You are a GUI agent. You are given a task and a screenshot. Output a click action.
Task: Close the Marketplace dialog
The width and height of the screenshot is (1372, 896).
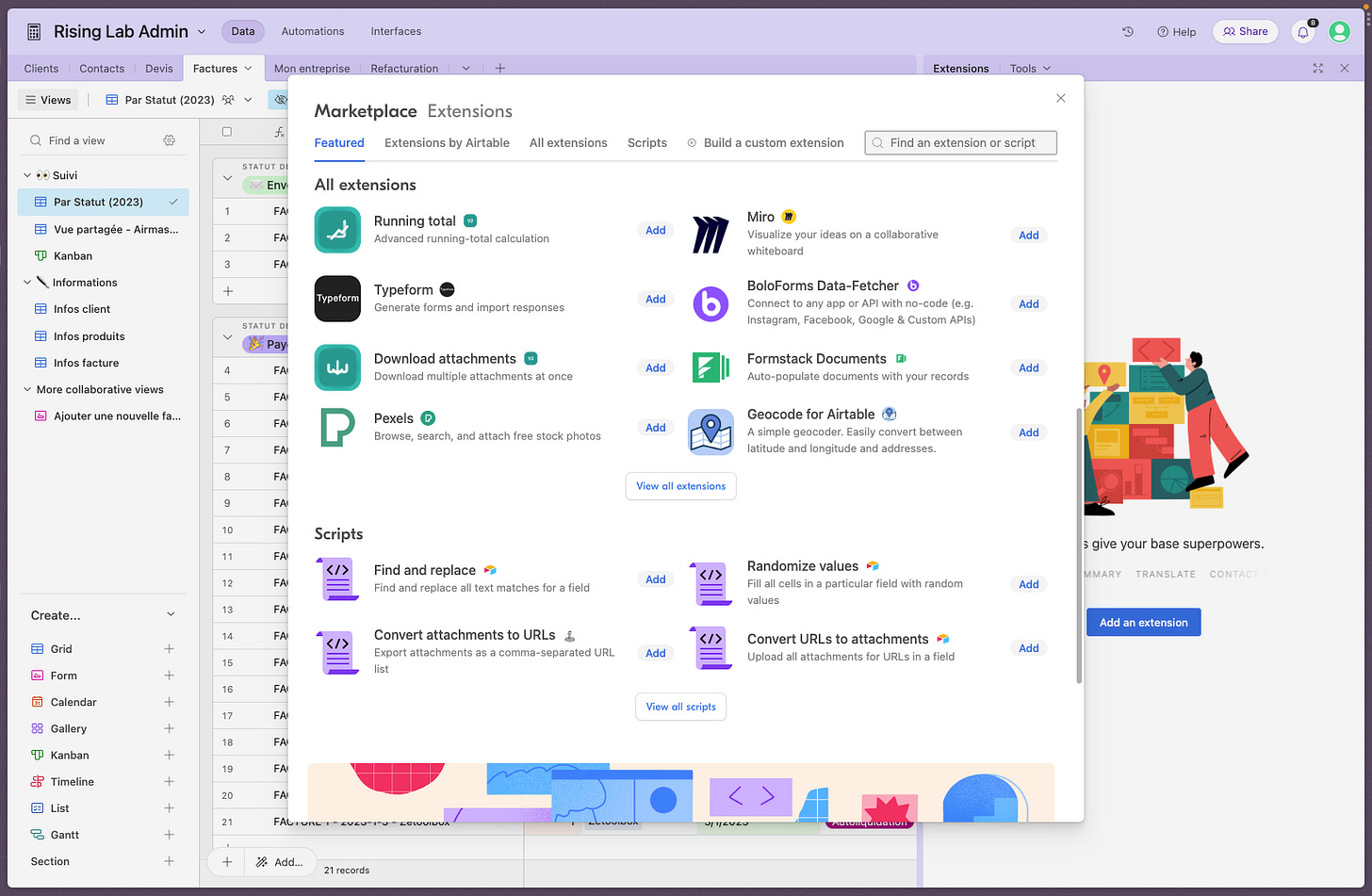click(x=1060, y=98)
